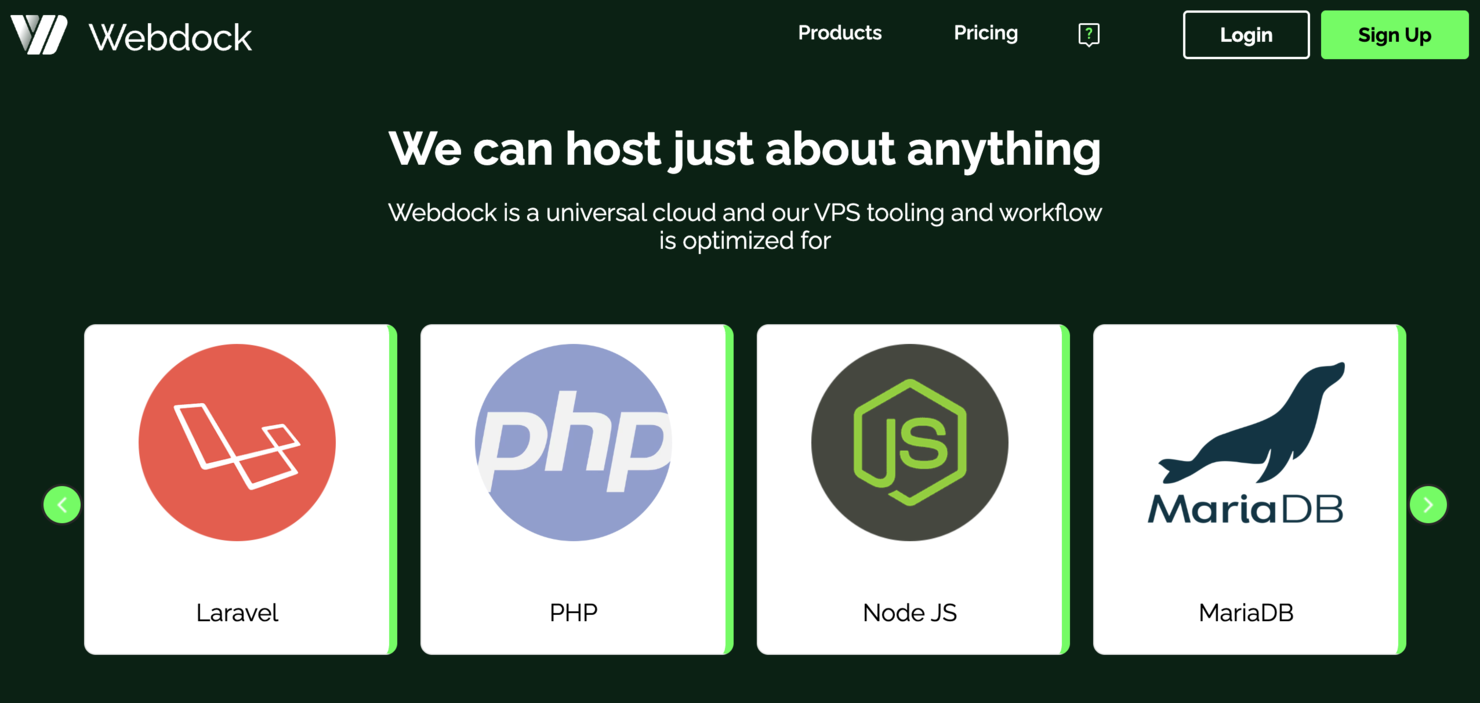Click the MariaDB card

point(1246,488)
